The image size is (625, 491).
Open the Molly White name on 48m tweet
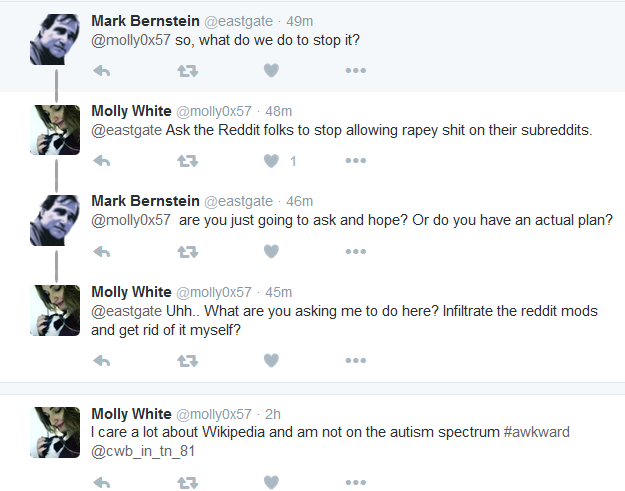point(131,111)
